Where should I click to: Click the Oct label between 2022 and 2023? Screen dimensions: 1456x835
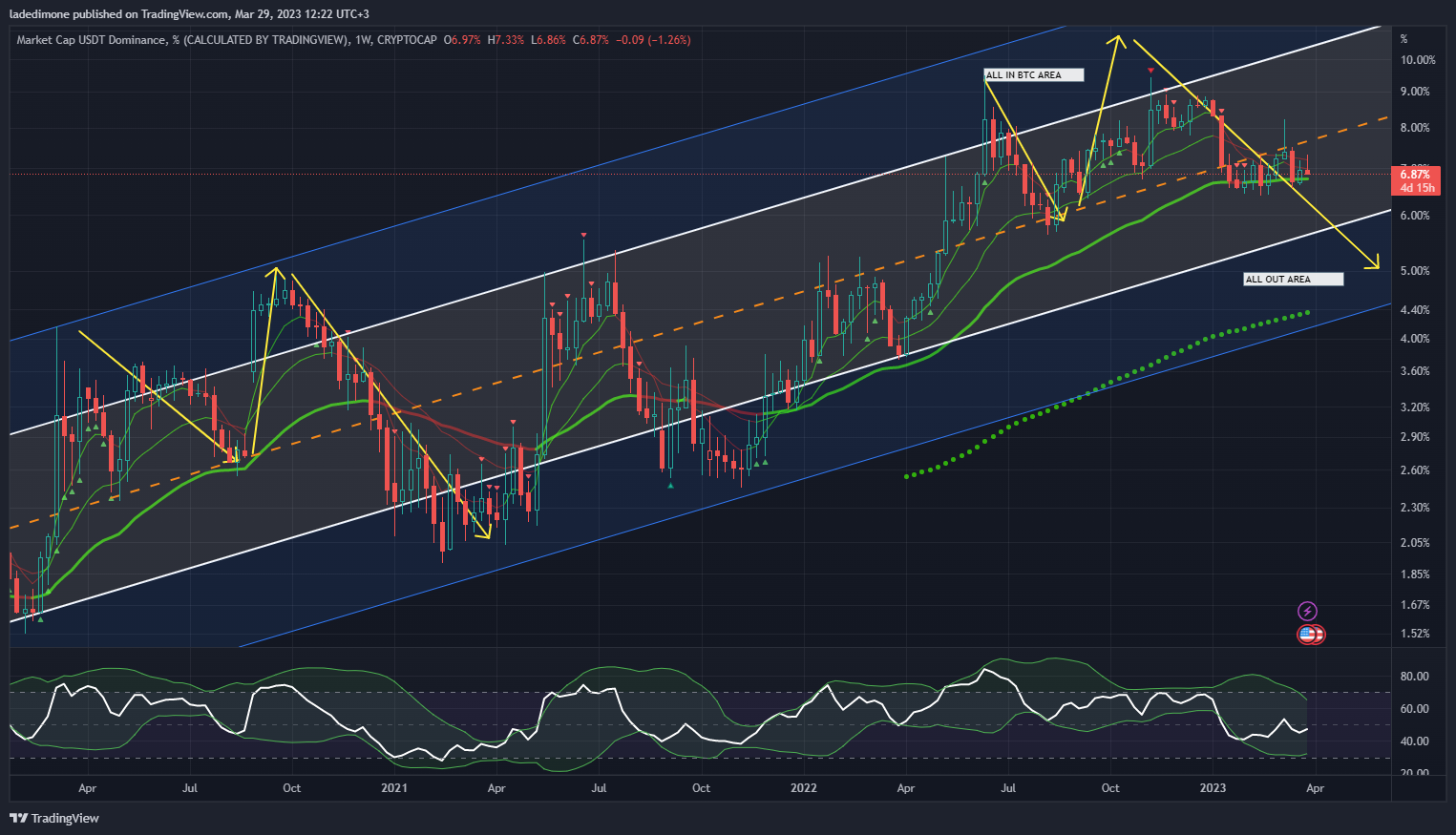click(1110, 788)
